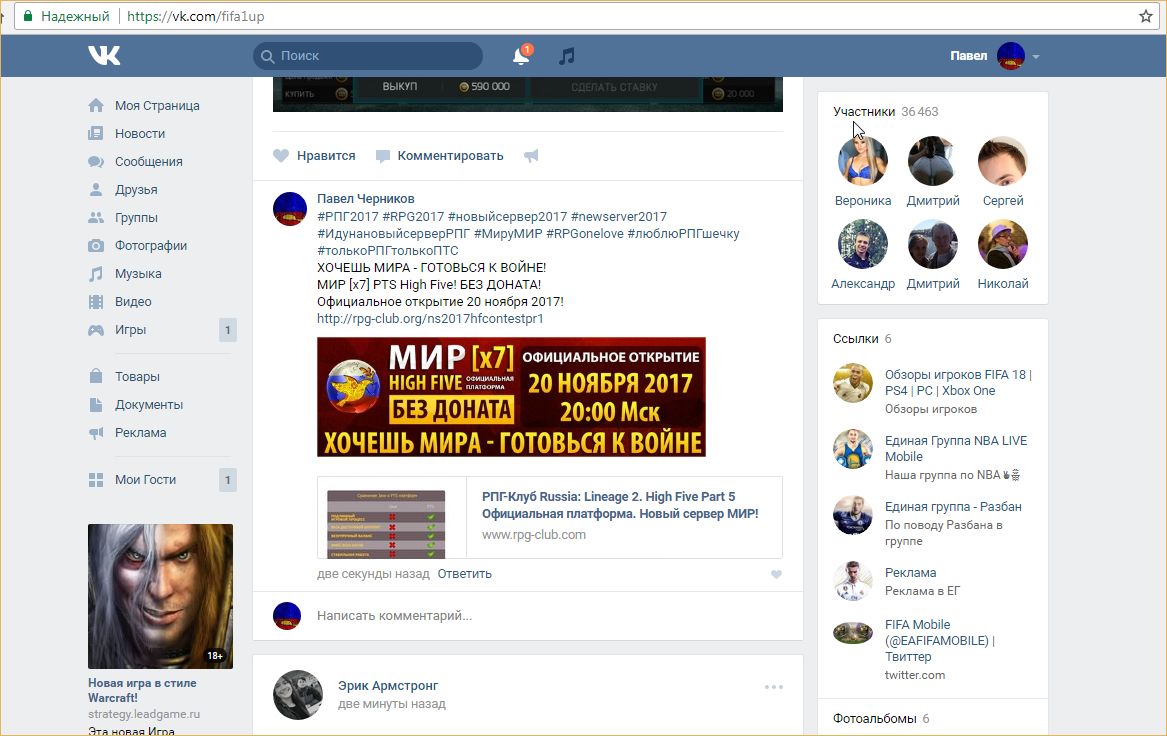
Task: Click the search field Поиск
Action: [370, 56]
